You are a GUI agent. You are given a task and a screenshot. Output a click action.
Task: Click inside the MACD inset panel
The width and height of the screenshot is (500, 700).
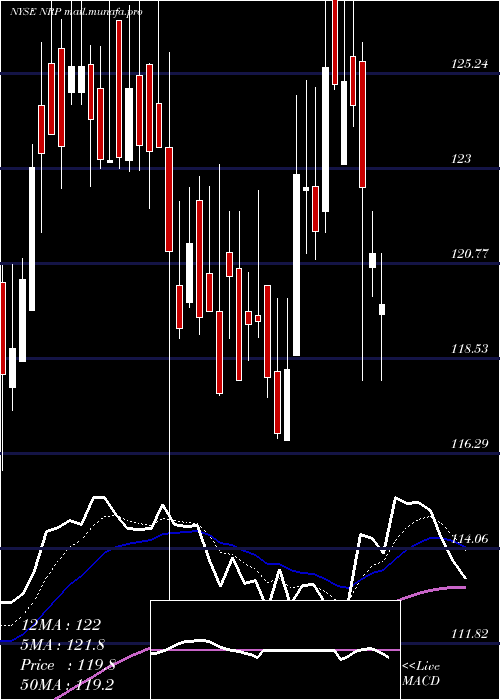point(275,650)
